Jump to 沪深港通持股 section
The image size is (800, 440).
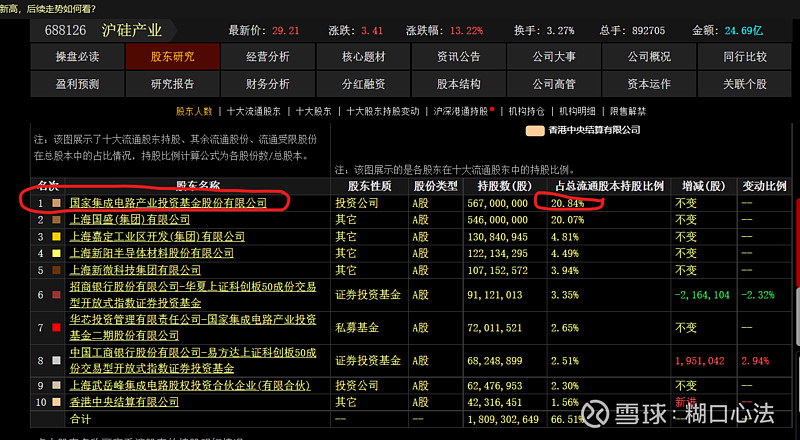(461, 111)
